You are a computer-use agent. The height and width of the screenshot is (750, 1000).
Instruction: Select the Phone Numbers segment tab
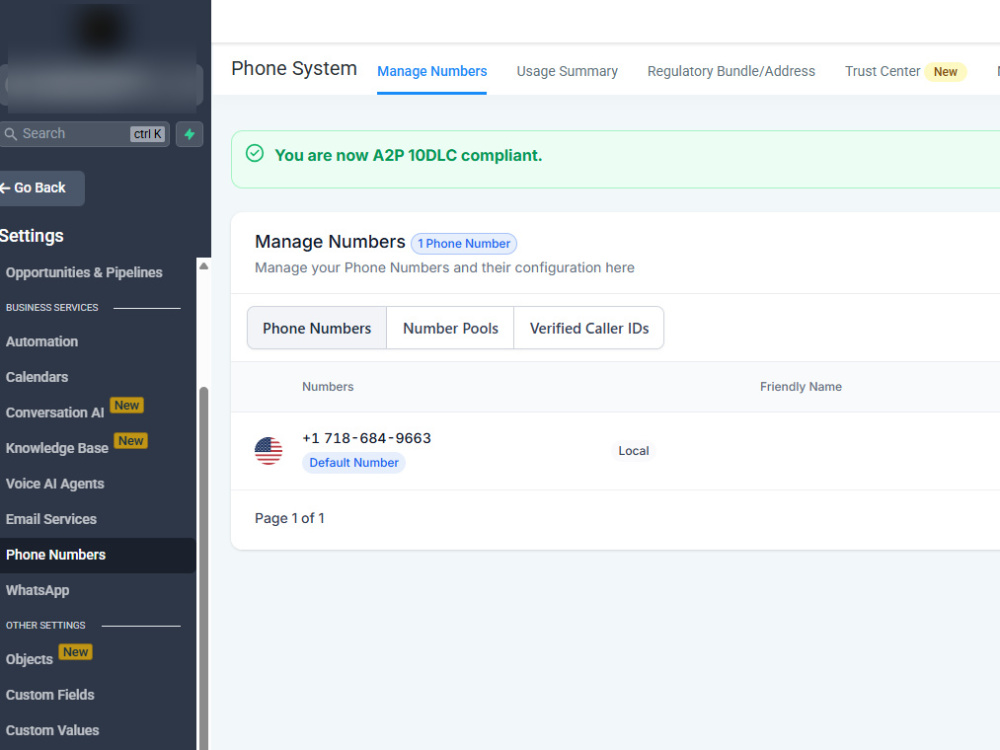317,328
